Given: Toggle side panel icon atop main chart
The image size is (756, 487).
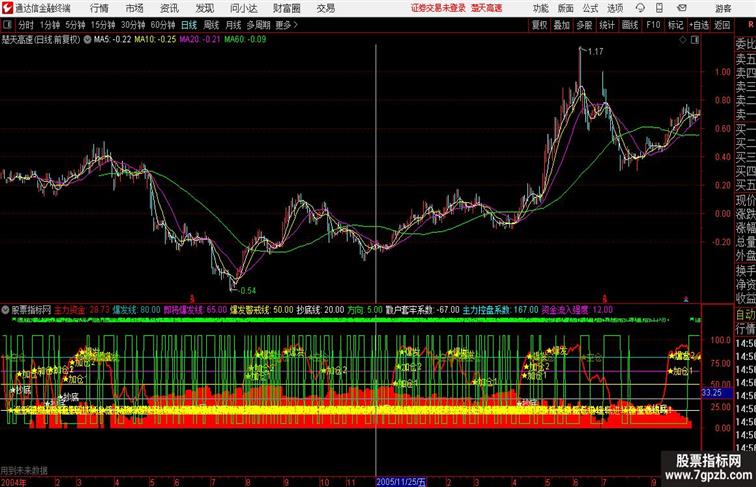Looking at the screenshot, I should [695, 40].
